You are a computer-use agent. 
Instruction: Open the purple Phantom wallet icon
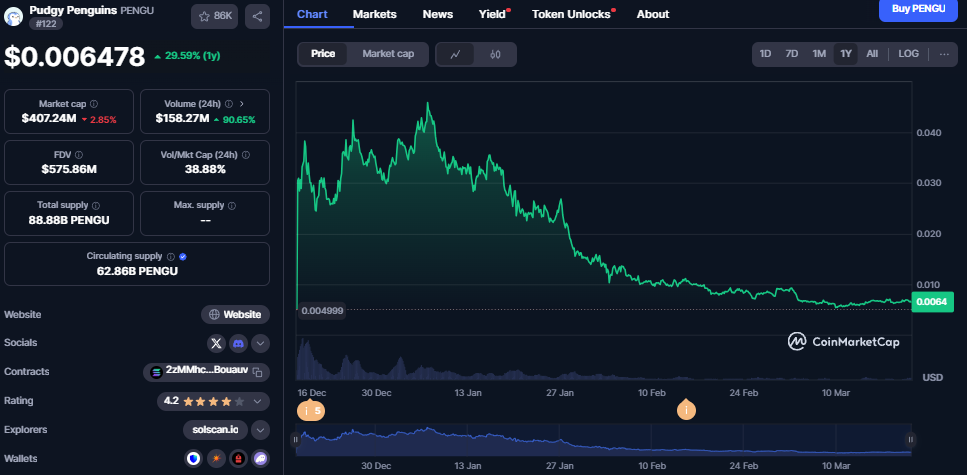click(x=261, y=458)
